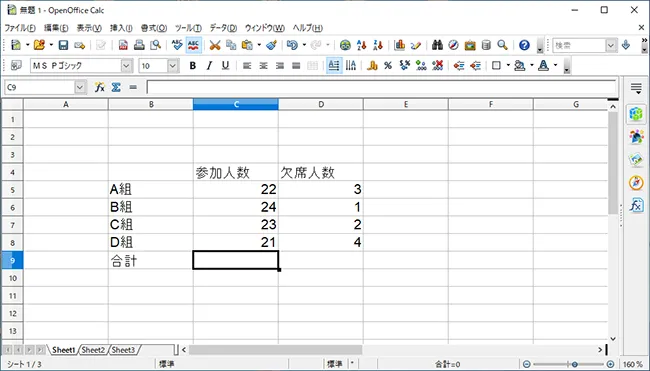650x371 pixels.
Task: Open search box history dropdown
Action: (611, 45)
